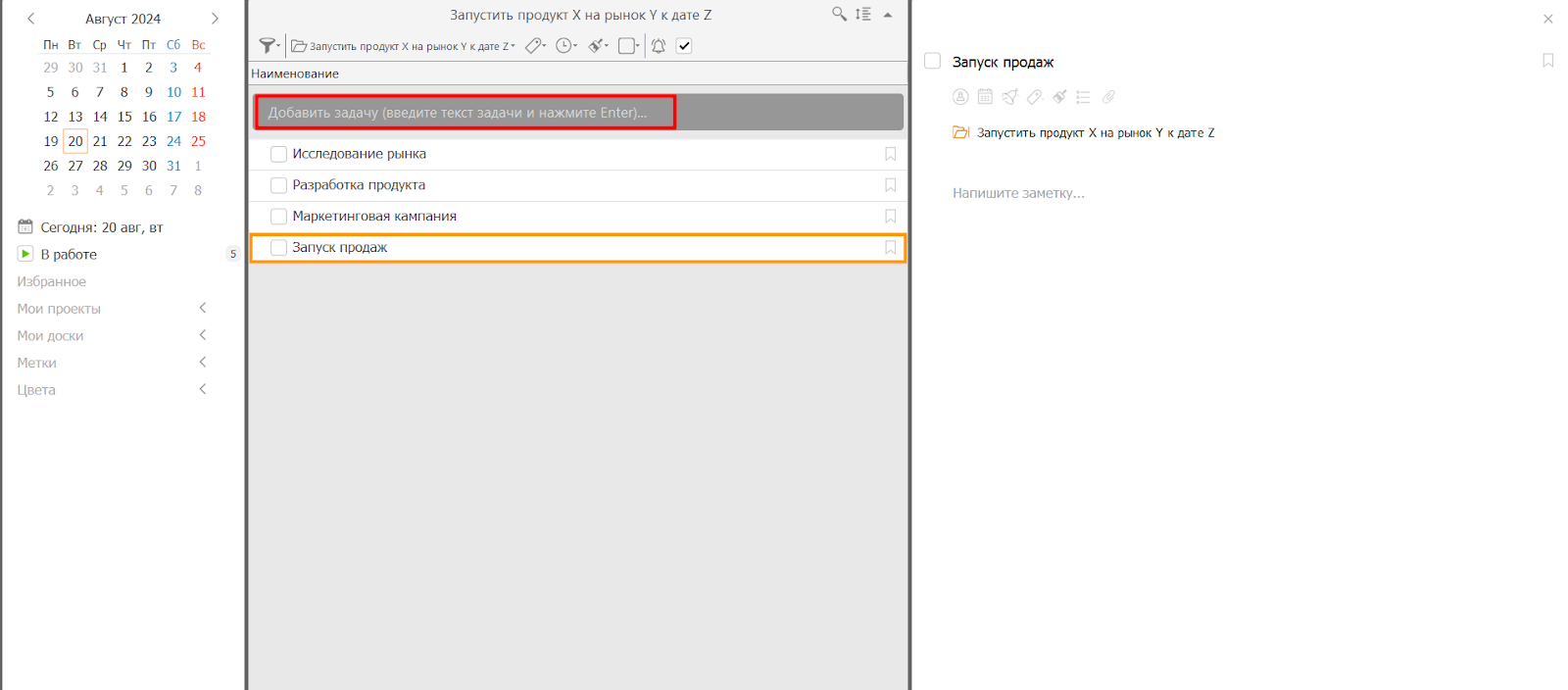Click the count badge next to В работе
The width and height of the screenshot is (1568, 690).
pyautogui.click(x=232, y=254)
